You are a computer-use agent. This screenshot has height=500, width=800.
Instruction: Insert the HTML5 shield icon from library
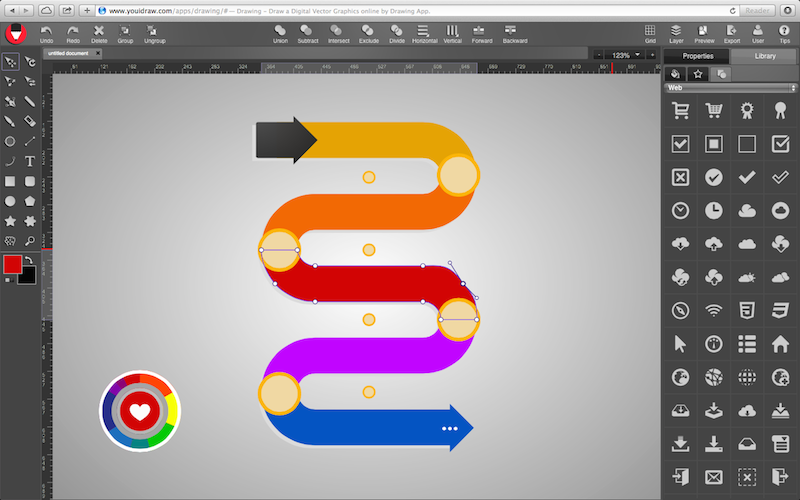point(747,310)
